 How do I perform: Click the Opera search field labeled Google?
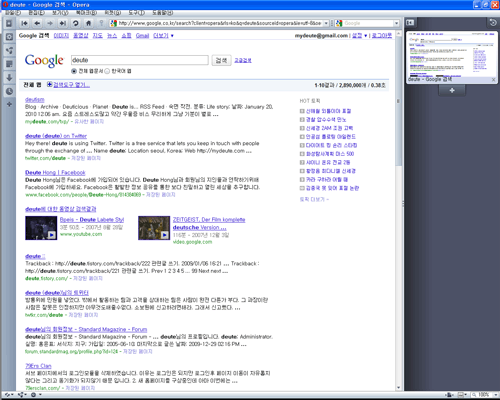(368, 23)
